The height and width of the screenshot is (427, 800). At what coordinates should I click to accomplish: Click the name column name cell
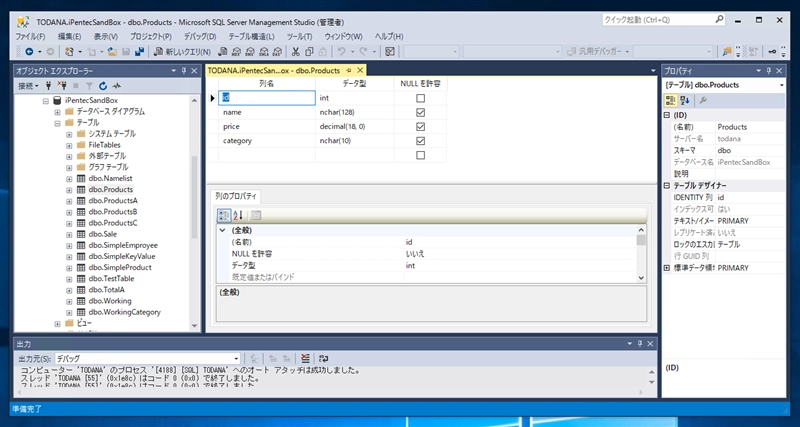point(267,112)
